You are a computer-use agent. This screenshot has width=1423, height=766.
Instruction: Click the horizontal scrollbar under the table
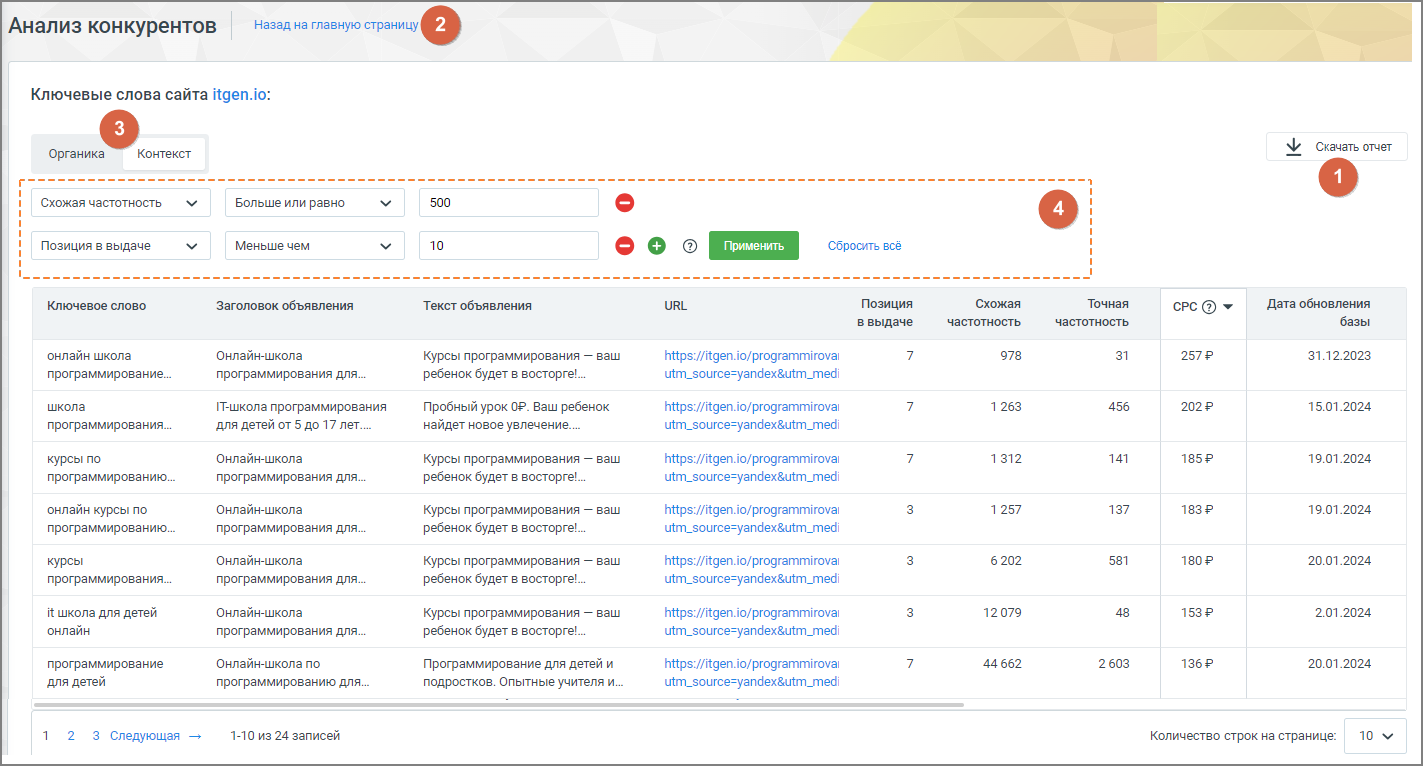point(498,705)
